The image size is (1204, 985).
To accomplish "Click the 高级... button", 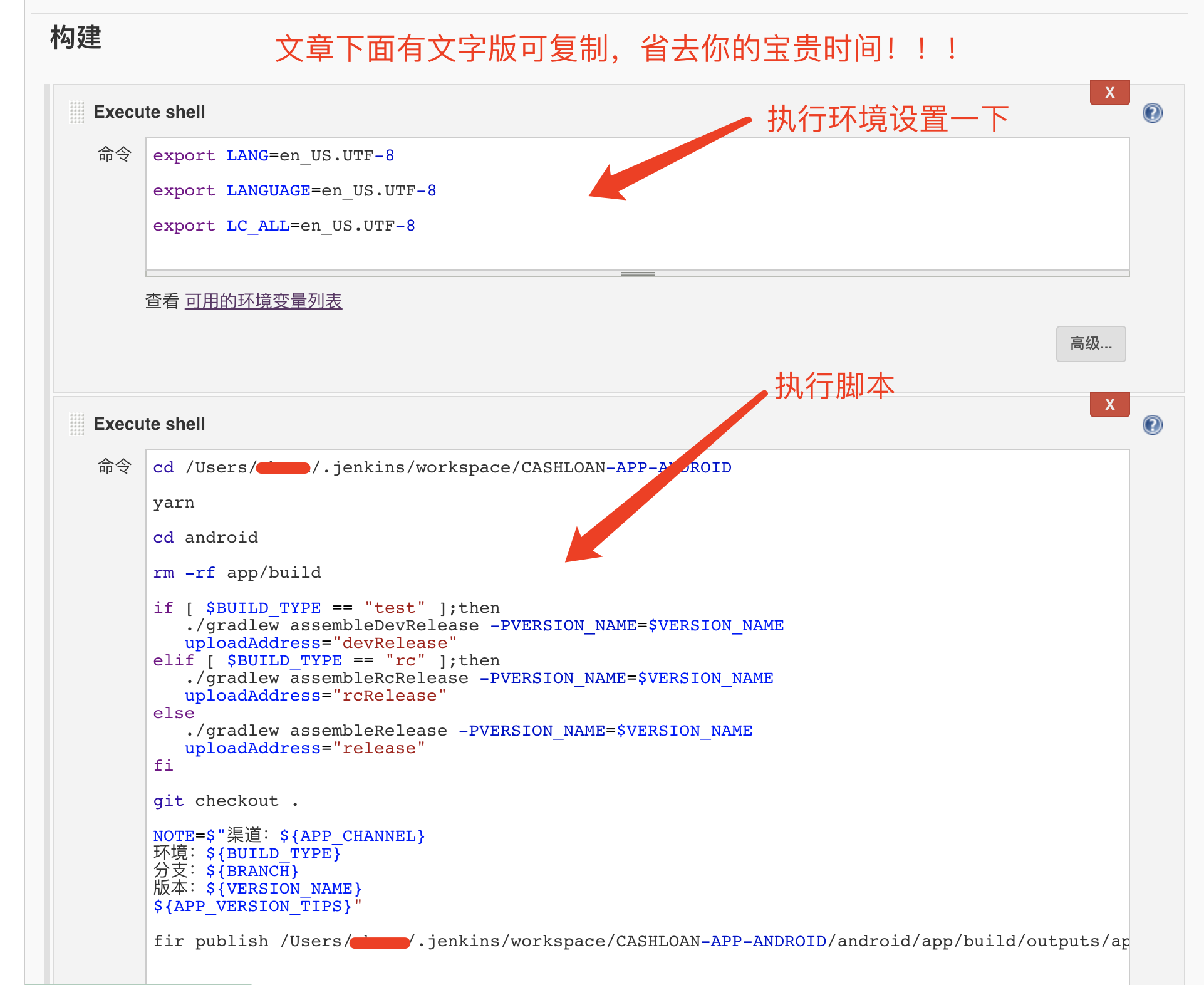I will click(1091, 343).
